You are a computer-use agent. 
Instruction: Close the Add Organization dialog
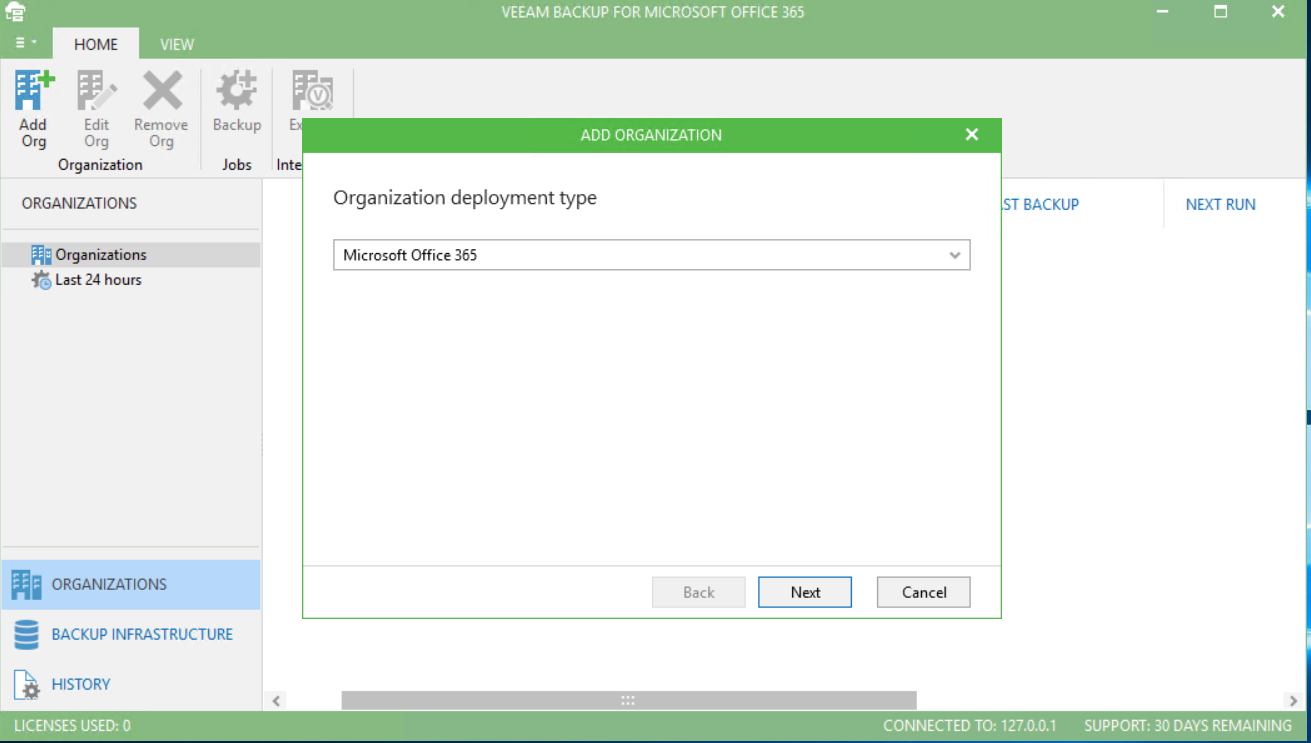pos(972,135)
